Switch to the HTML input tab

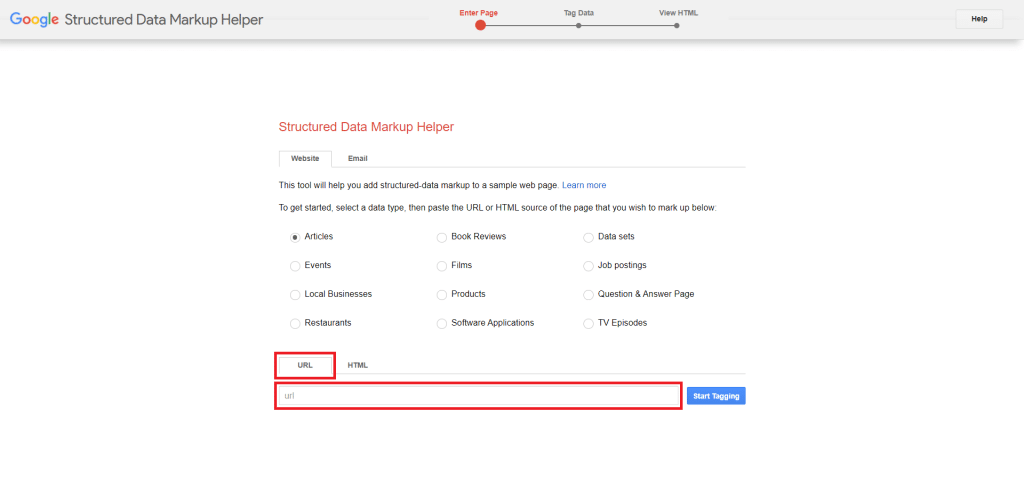[x=357, y=365]
